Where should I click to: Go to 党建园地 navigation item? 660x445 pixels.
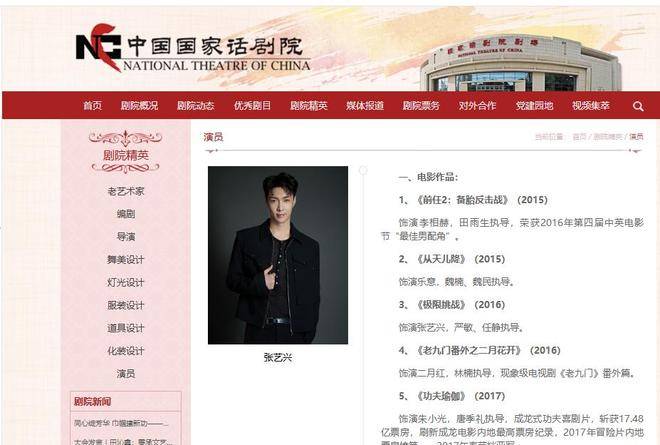click(535, 106)
